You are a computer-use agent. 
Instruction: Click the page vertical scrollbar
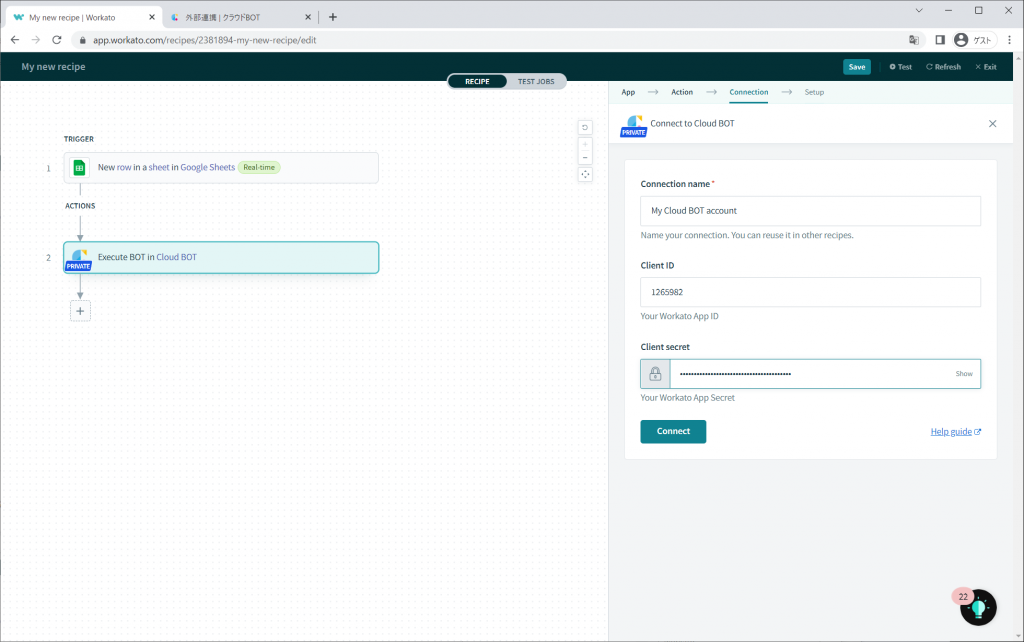(1019, 346)
